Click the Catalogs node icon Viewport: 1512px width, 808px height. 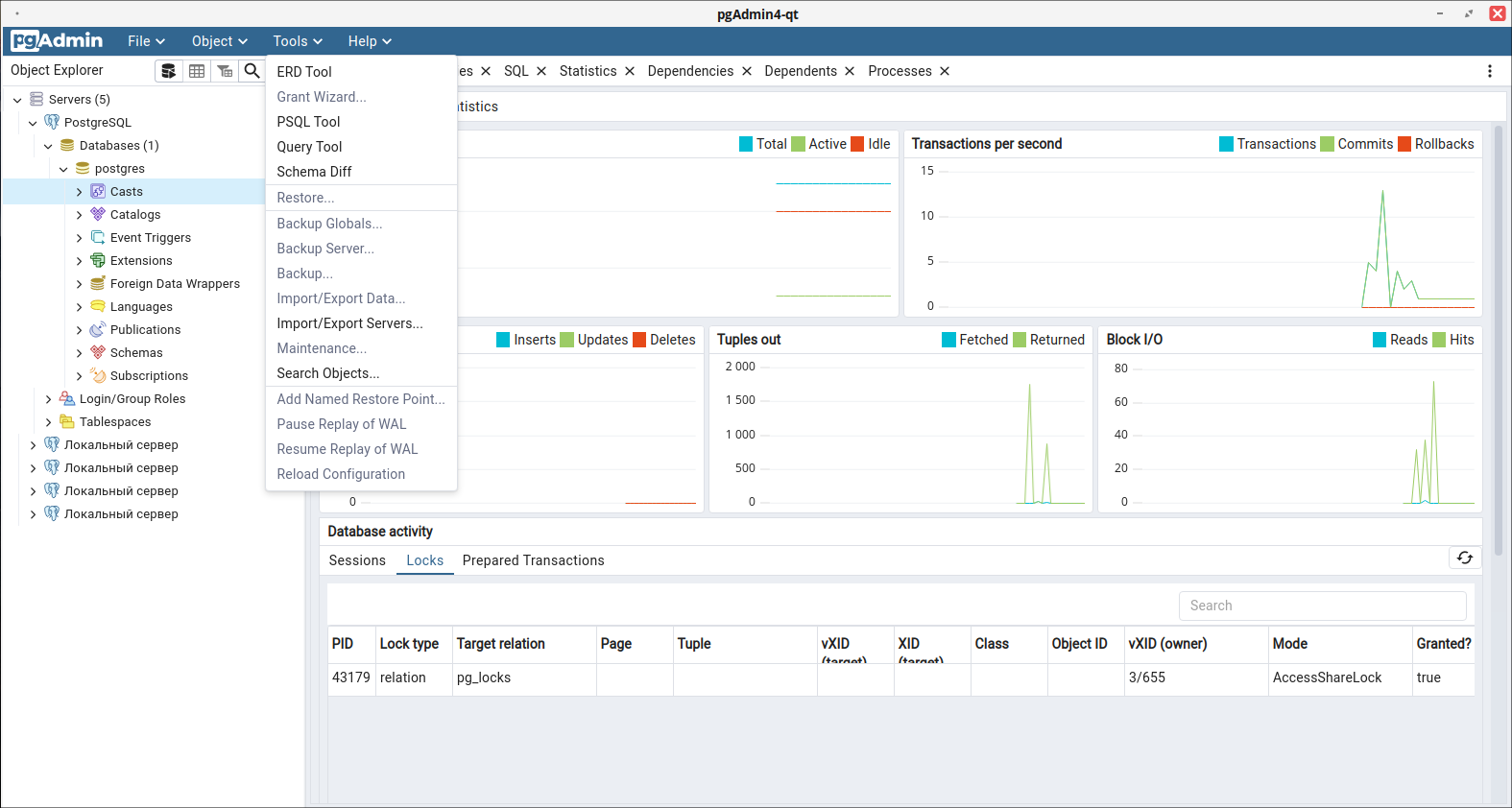[x=98, y=214]
